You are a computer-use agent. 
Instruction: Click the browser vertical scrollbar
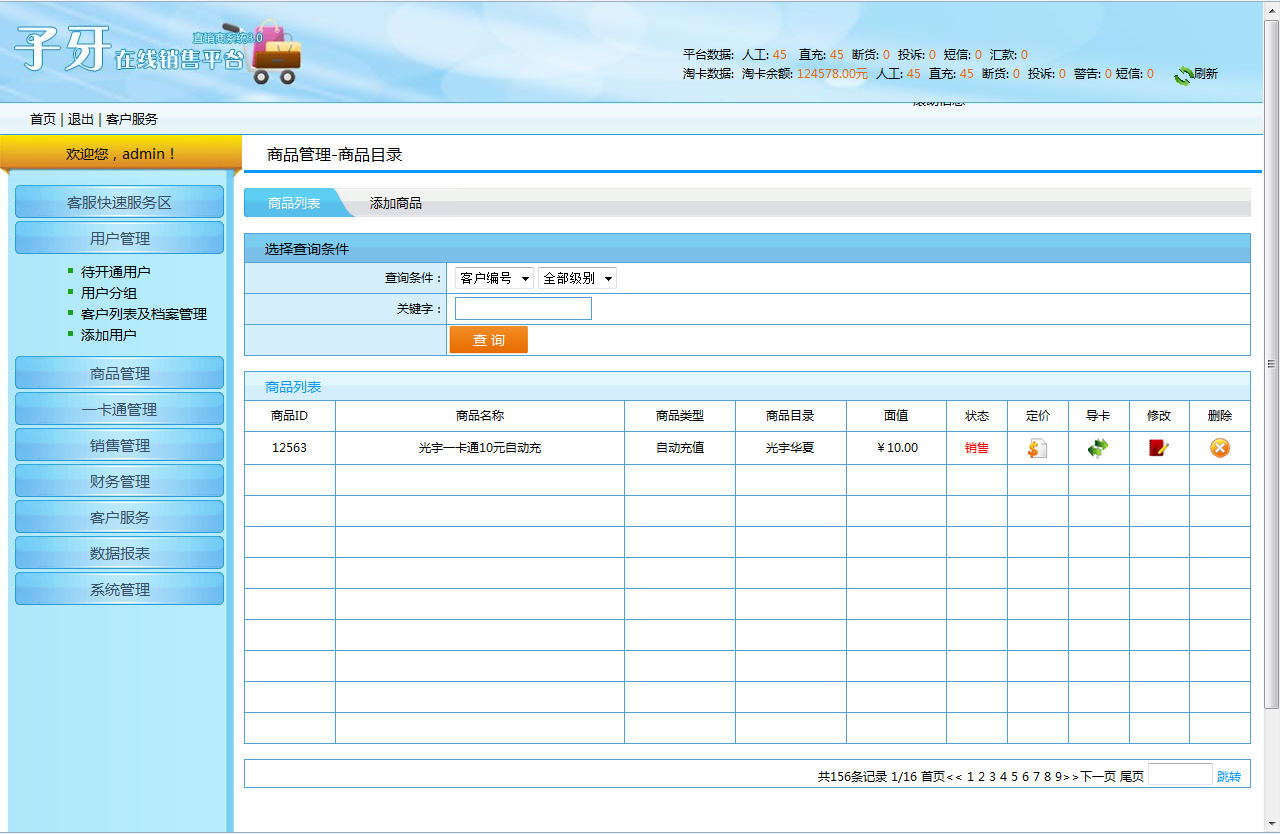pos(1272,364)
